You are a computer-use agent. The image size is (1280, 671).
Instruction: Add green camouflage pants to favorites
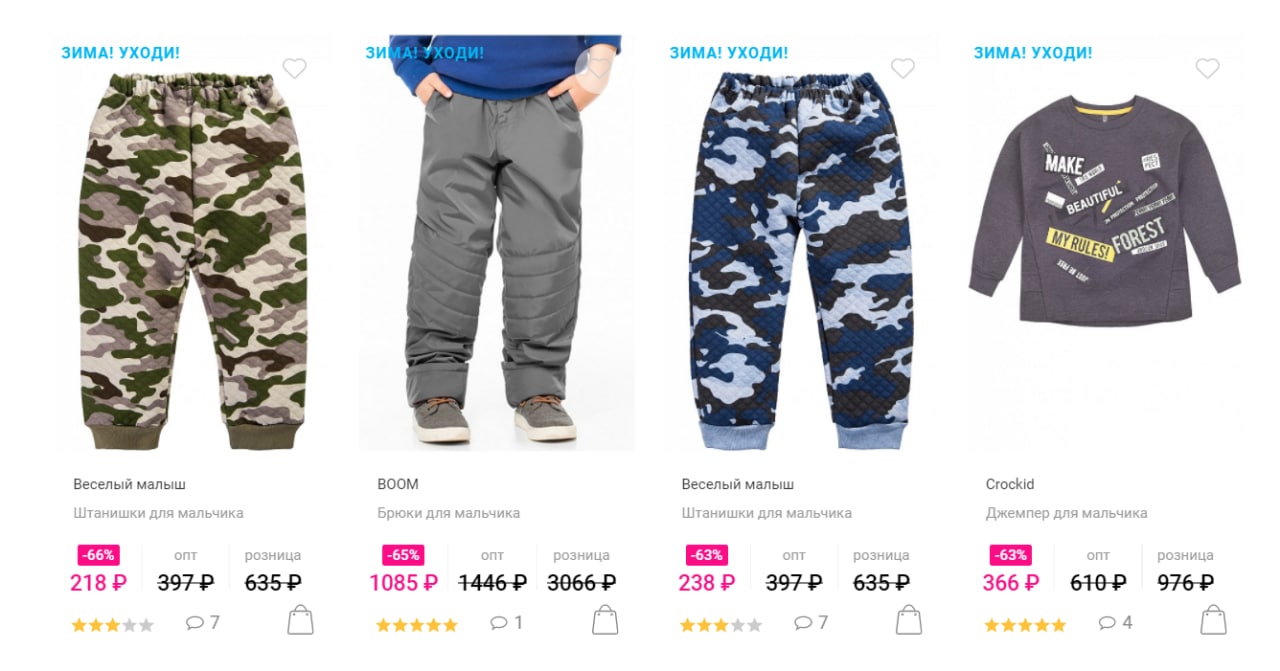point(294,68)
